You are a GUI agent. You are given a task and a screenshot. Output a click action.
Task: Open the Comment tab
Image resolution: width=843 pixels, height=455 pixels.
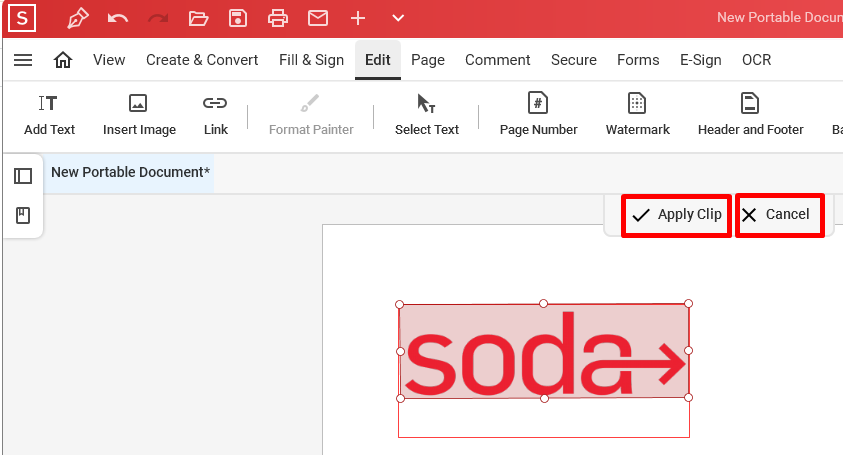pos(498,60)
